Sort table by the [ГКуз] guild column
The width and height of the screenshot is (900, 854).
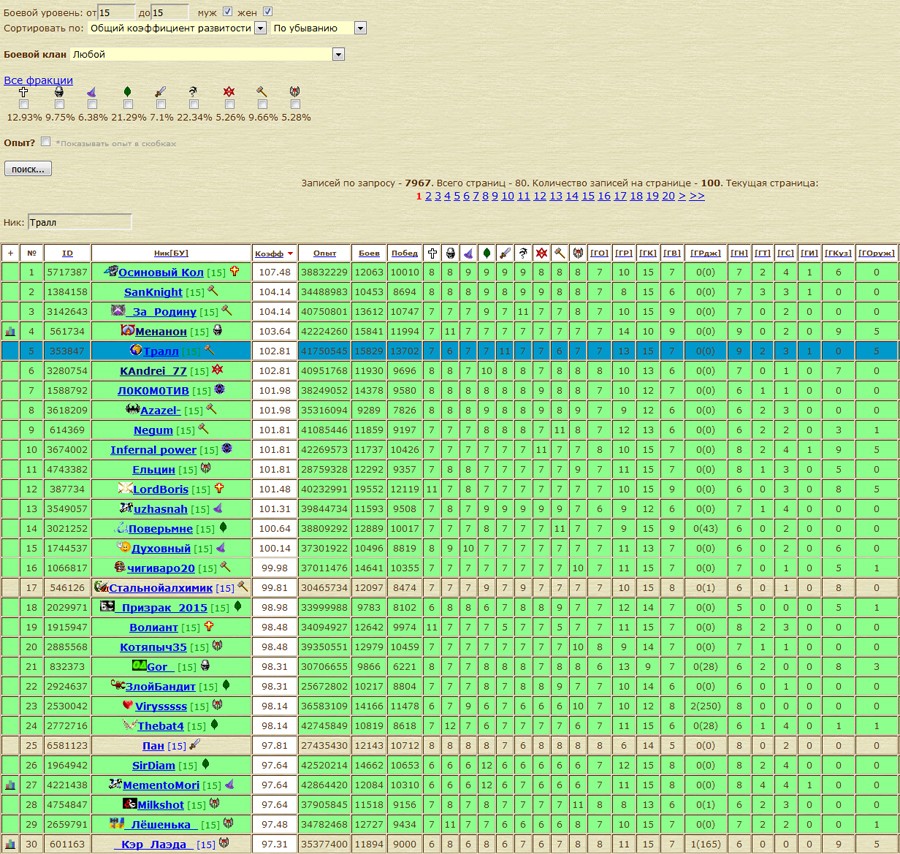tap(838, 253)
